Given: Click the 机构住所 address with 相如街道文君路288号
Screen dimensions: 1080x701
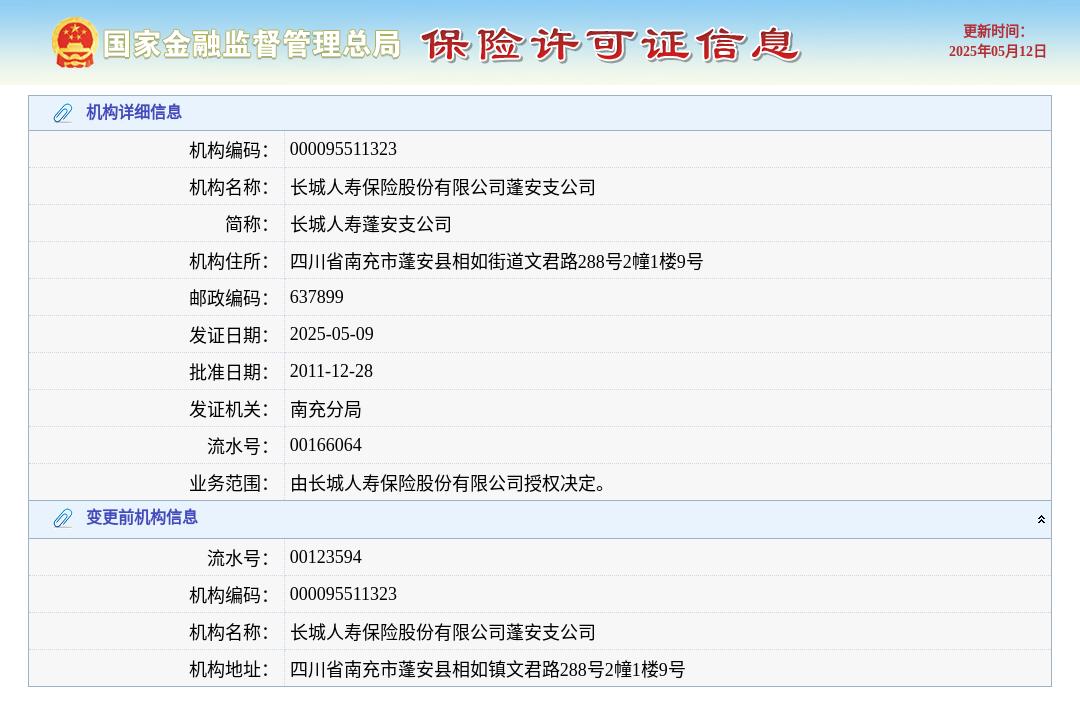Looking at the screenshot, I should point(496,261).
